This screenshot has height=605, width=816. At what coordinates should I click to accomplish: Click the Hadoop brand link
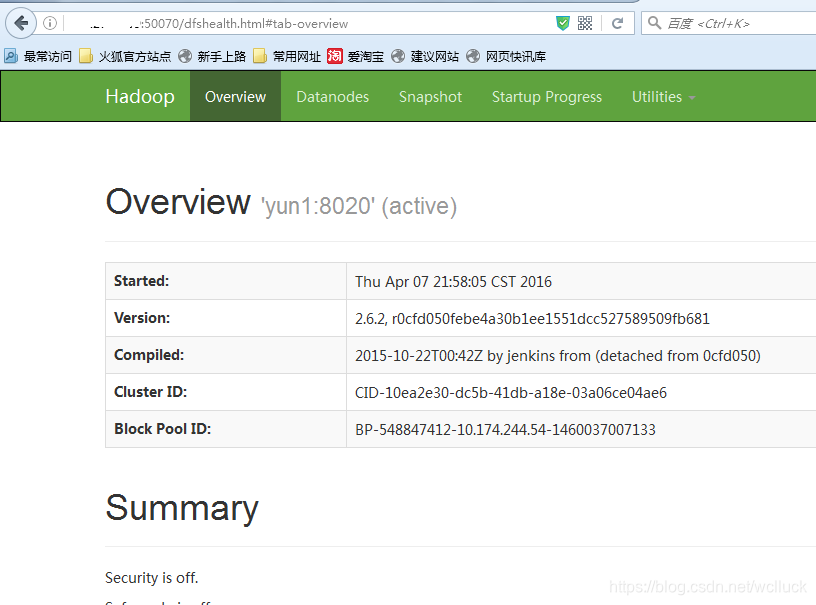point(140,97)
